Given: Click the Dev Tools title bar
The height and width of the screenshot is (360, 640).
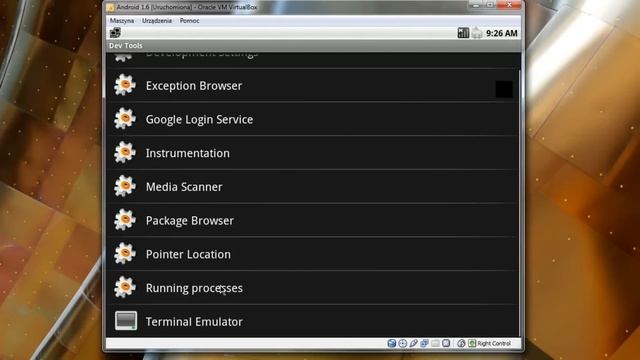Looking at the screenshot, I should [313, 45].
